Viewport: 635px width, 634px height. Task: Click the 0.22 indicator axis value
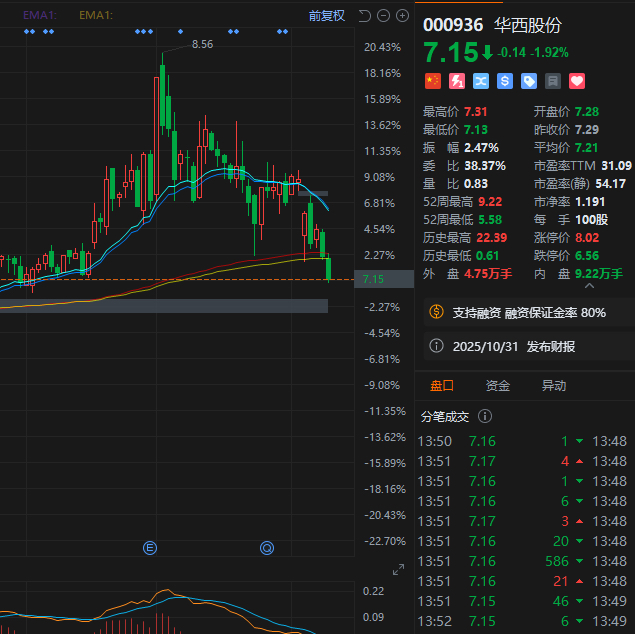[373, 591]
